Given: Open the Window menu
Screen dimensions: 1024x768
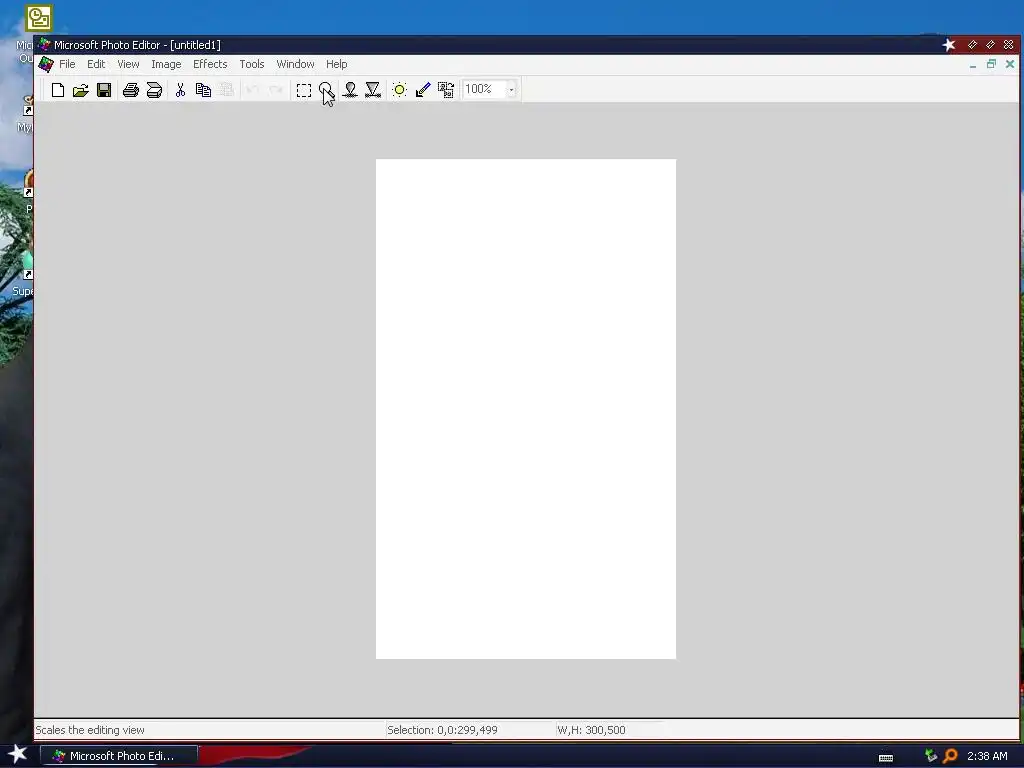Looking at the screenshot, I should [295, 64].
